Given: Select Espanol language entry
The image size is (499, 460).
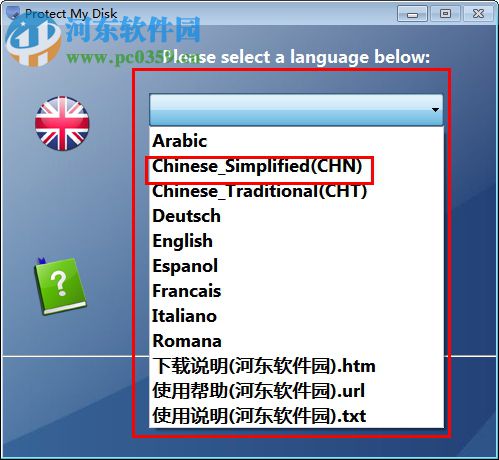Looking at the screenshot, I should point(296,266).
